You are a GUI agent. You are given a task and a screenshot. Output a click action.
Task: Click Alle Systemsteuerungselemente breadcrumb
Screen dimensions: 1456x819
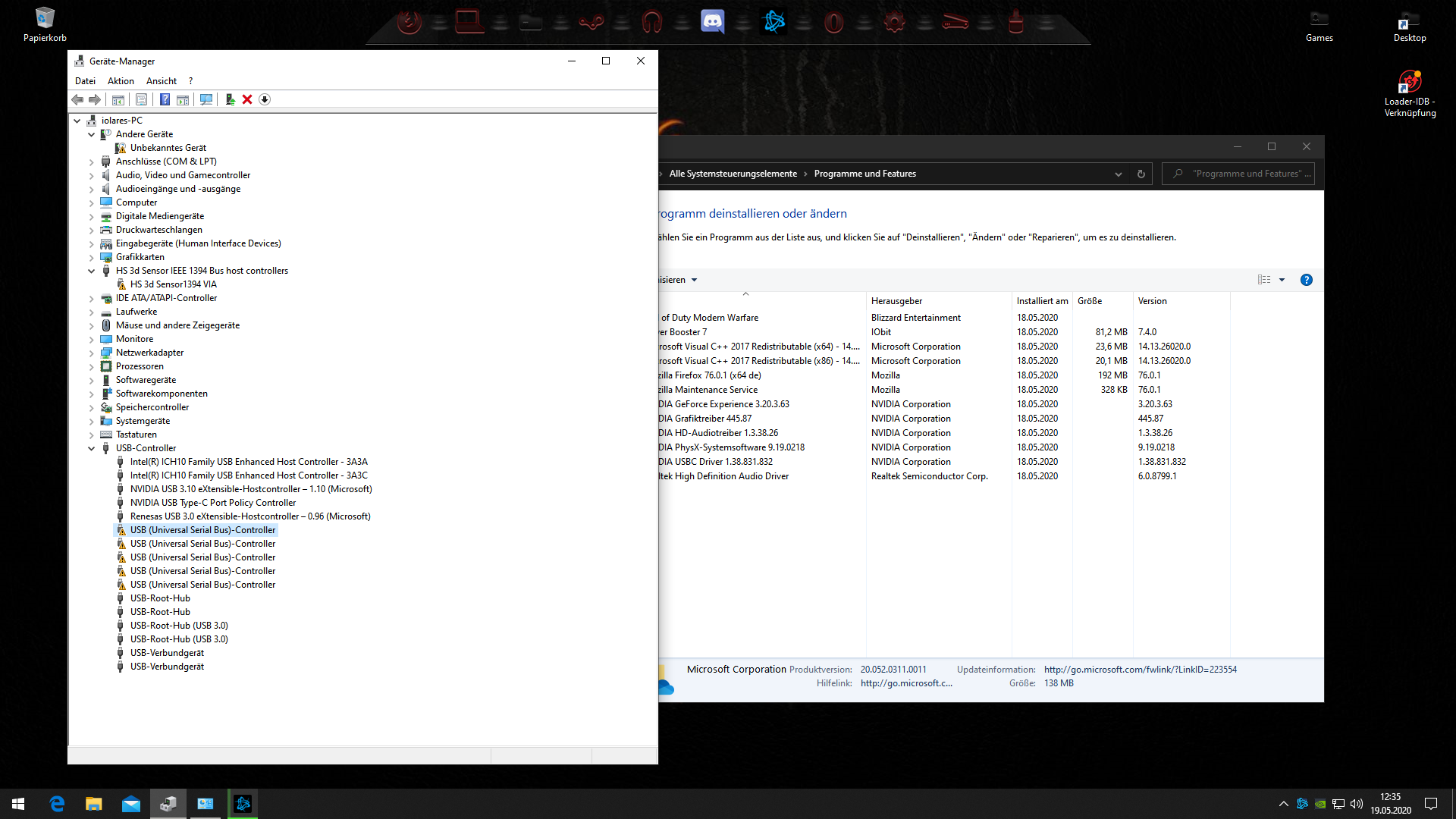733,174
